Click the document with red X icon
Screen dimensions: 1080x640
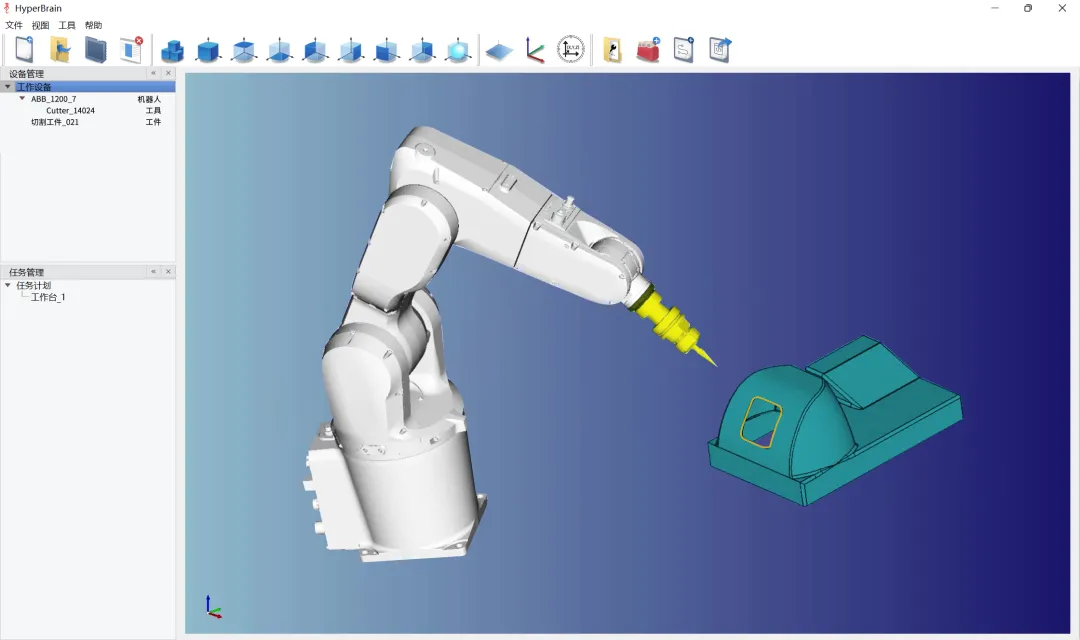tap(131, 49)
